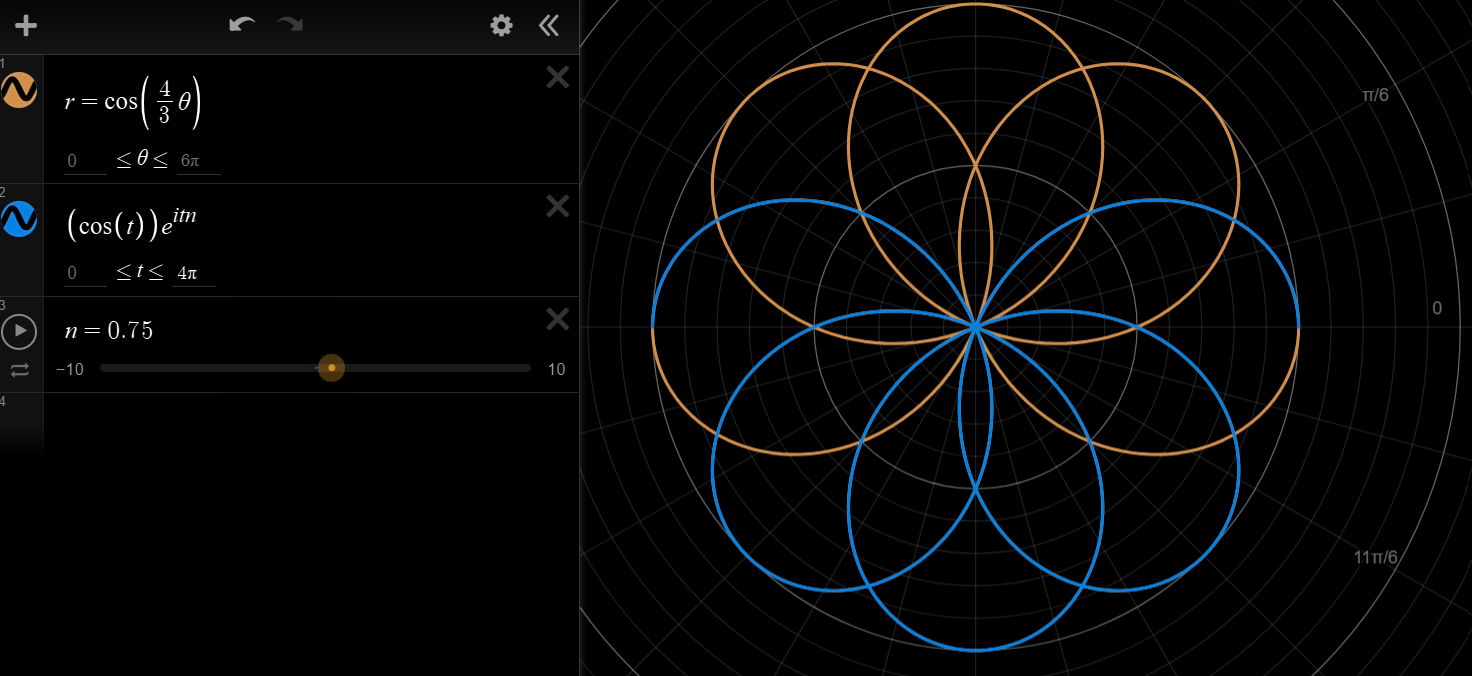Click the n slider thumb
Viewport: 1472px width, 676px height.
tap(331, 368)
